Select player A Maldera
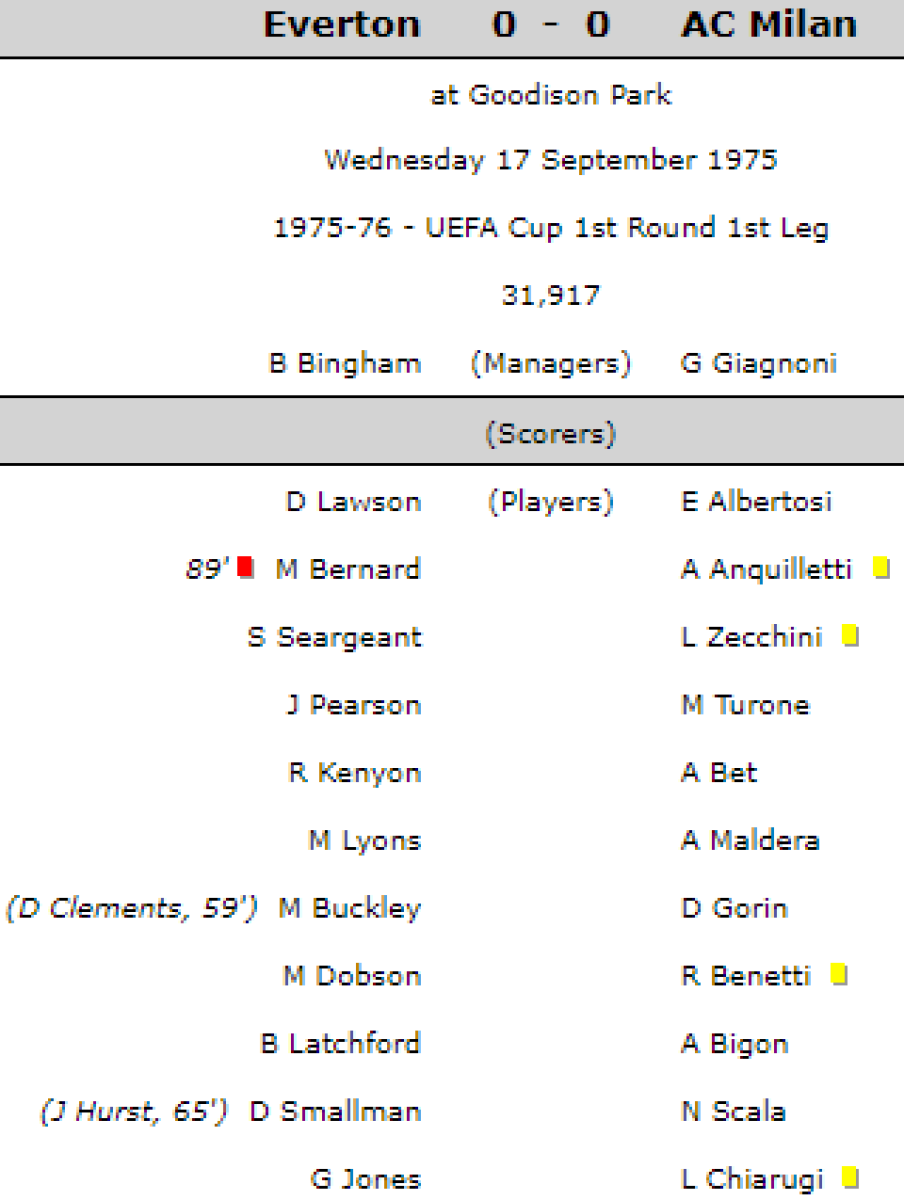 click(x=750, y=840)
